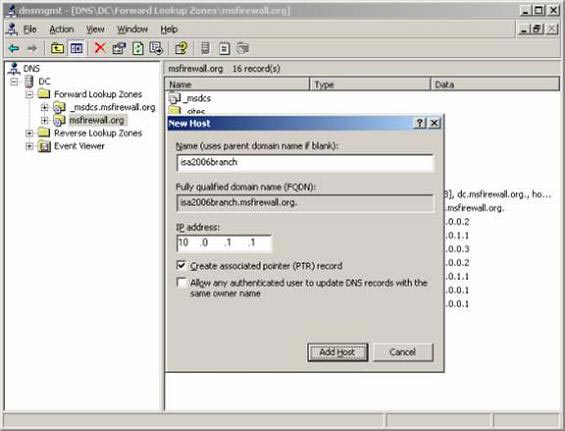The image size is (565, 431).
Task: Click the new record document toolbar icon
Action: point(224,49)
